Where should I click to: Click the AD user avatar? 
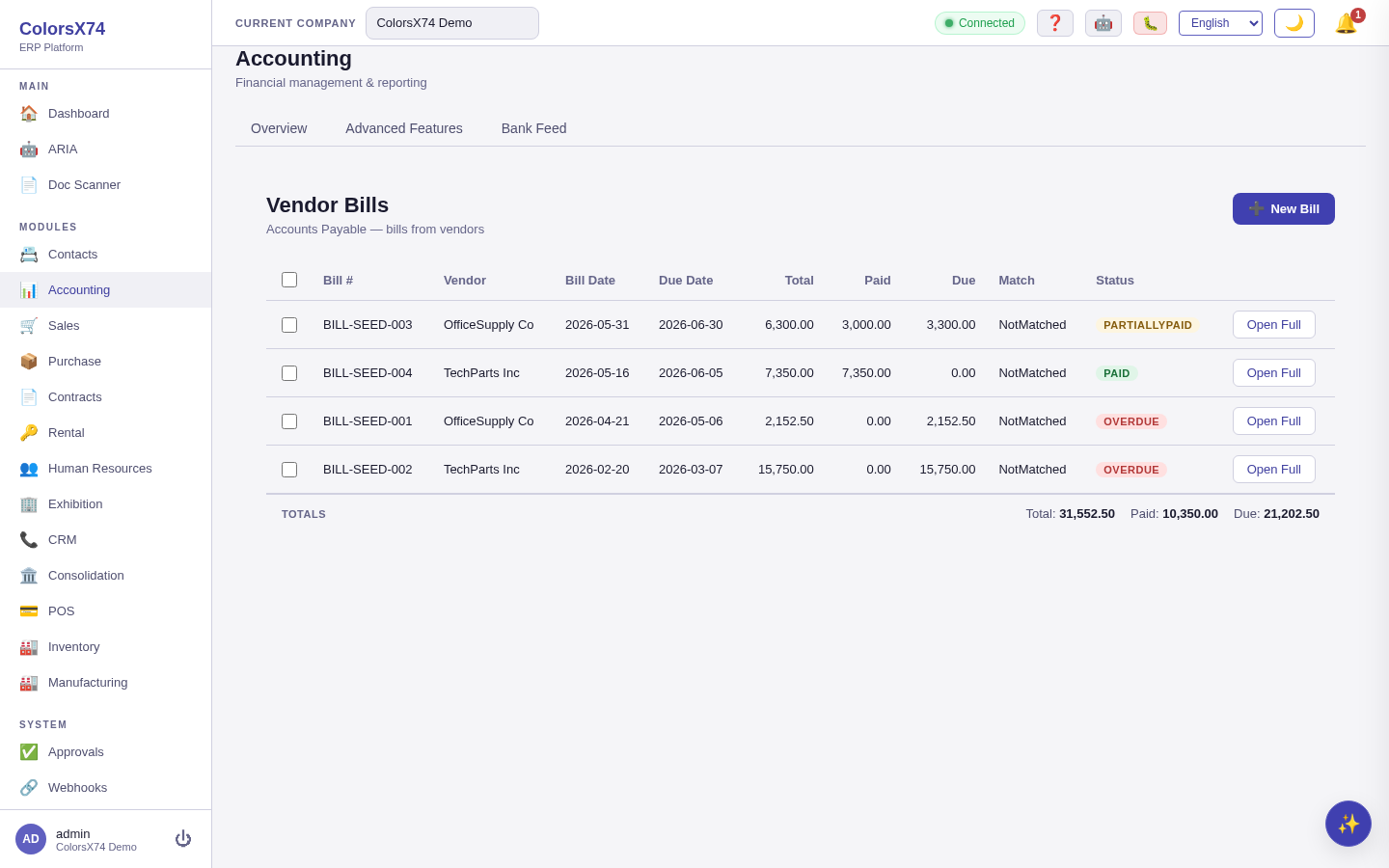(x=31, y=839)
